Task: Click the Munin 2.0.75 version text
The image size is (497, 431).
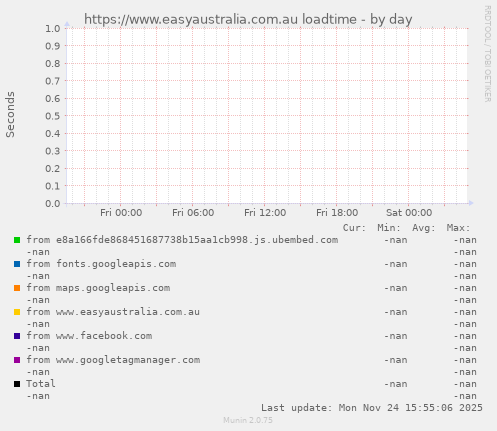Action: [248, 420]
